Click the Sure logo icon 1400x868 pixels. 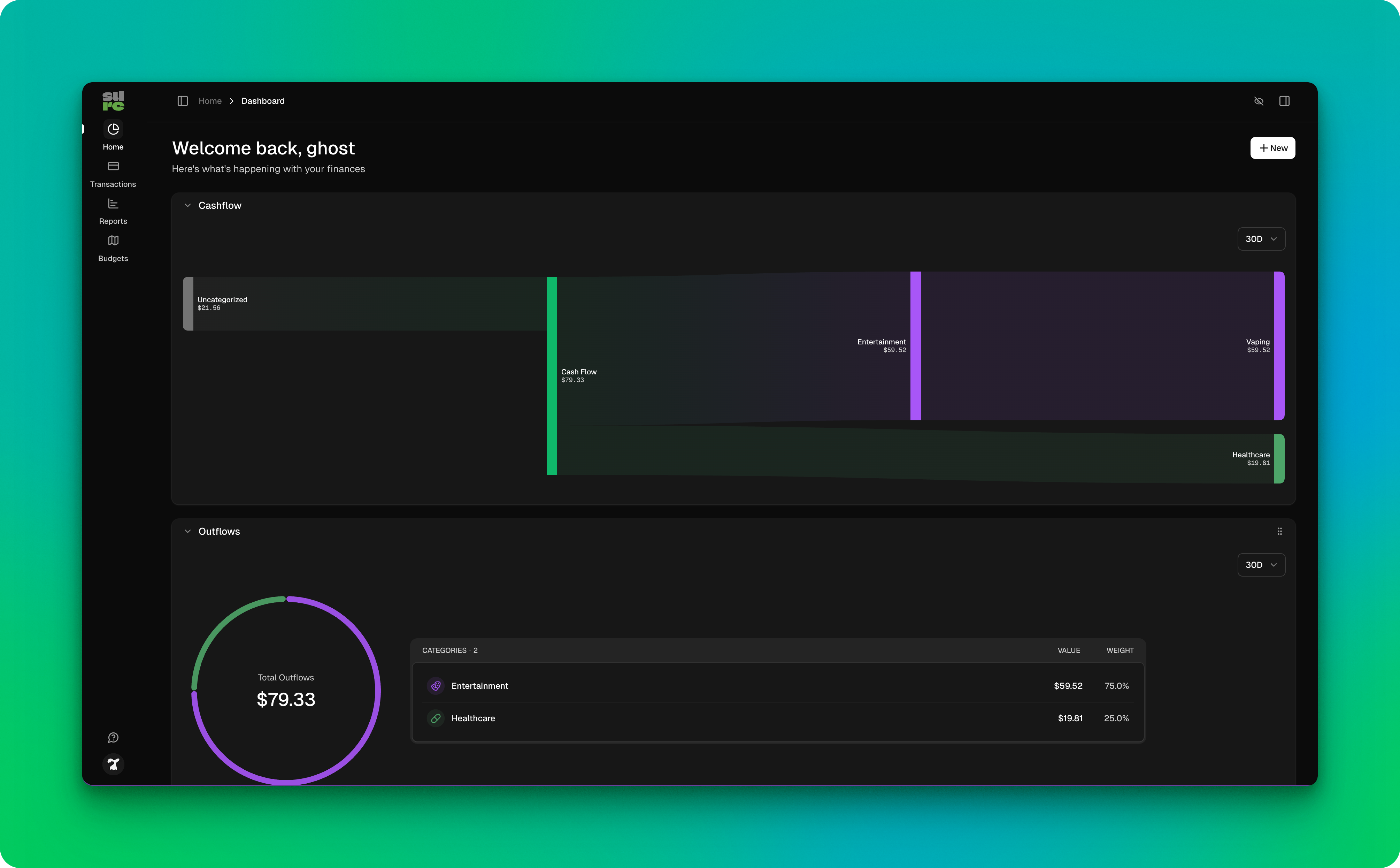tap(113, 101)
